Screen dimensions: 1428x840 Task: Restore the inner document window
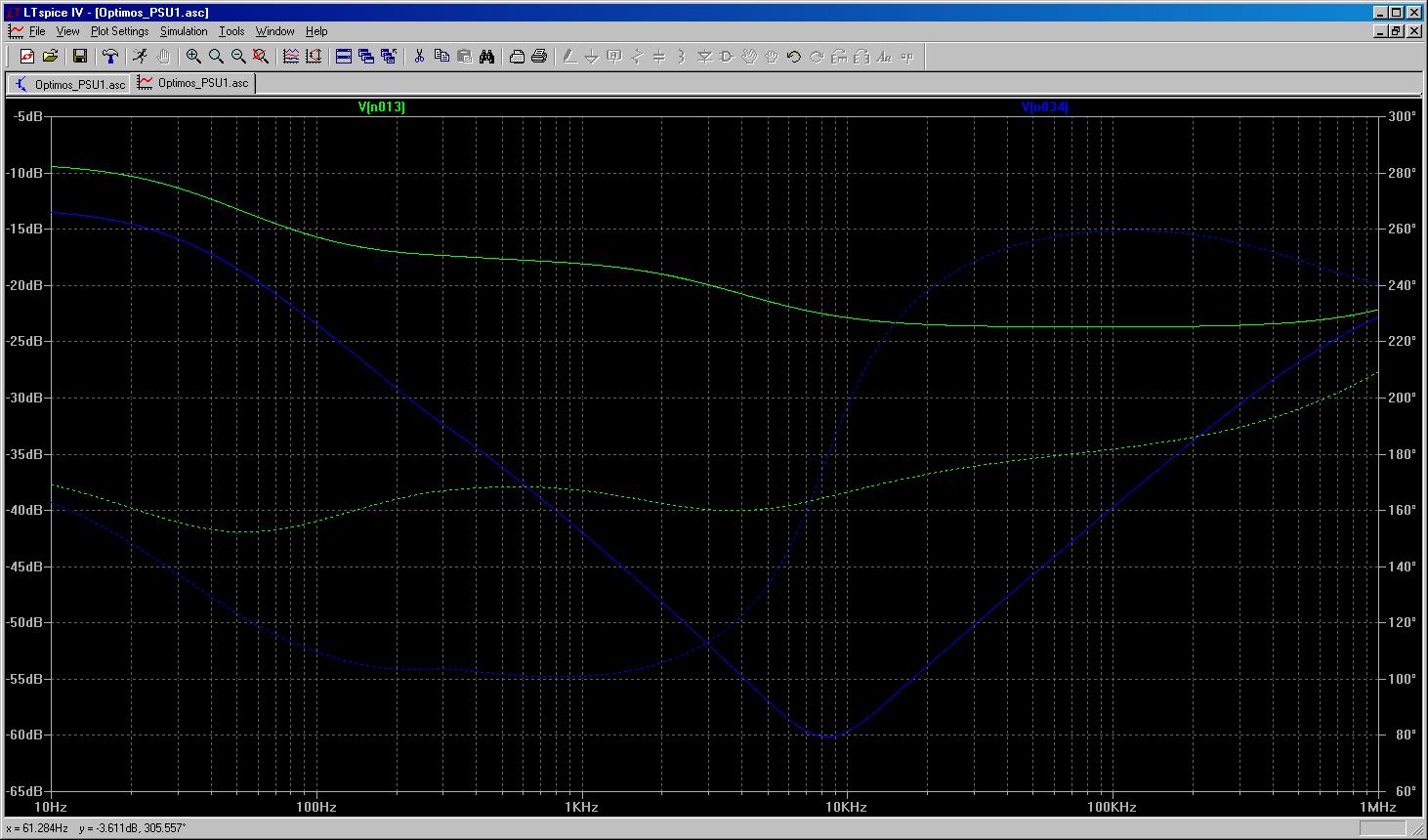coord(1396,31)
